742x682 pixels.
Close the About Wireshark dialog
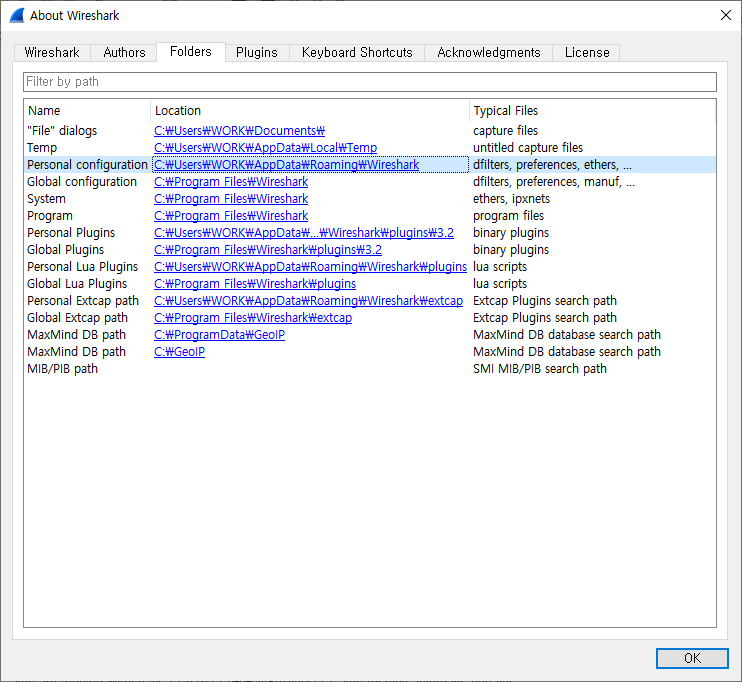tap(725, 15)
